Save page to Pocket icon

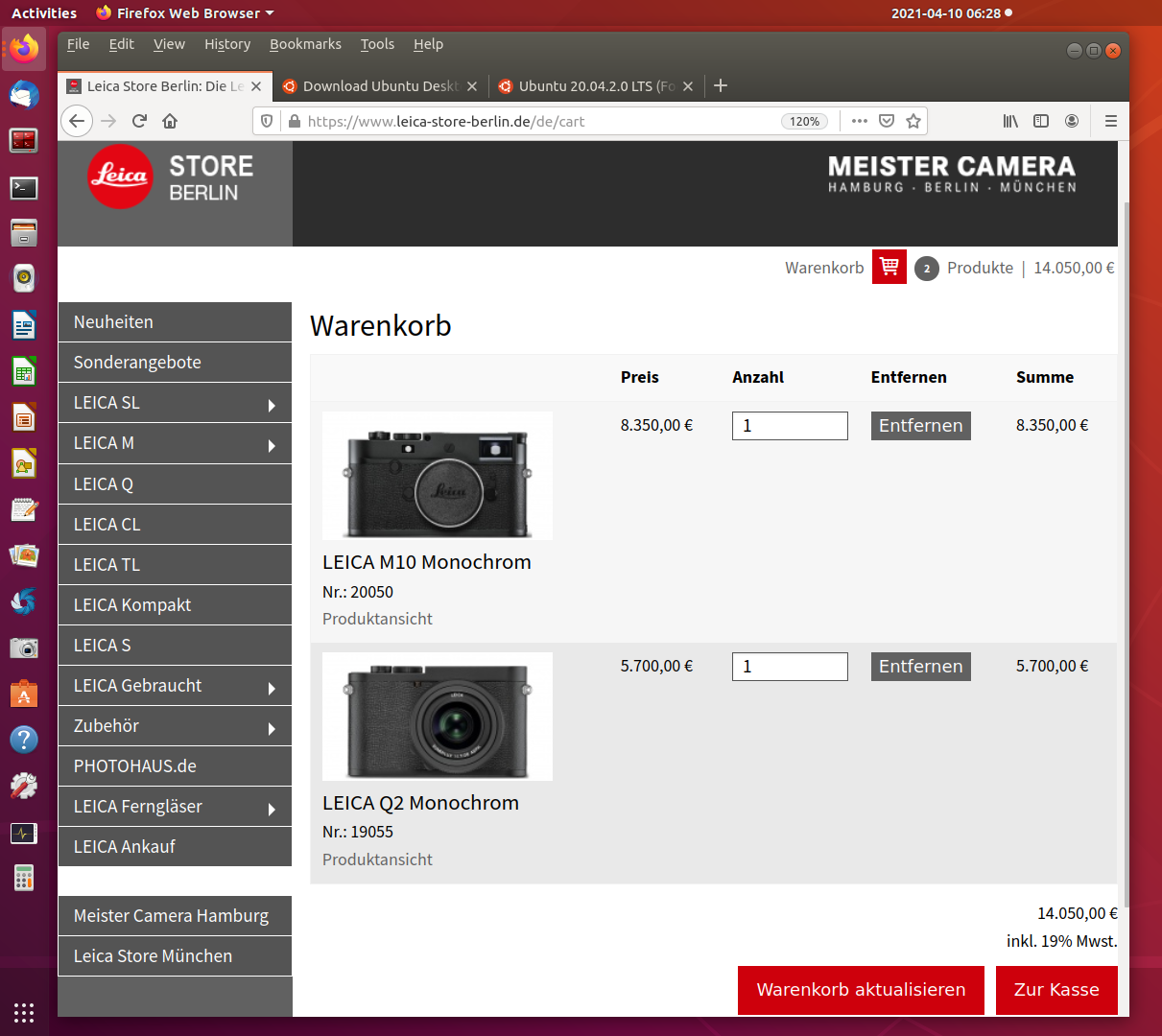(887, 121)
